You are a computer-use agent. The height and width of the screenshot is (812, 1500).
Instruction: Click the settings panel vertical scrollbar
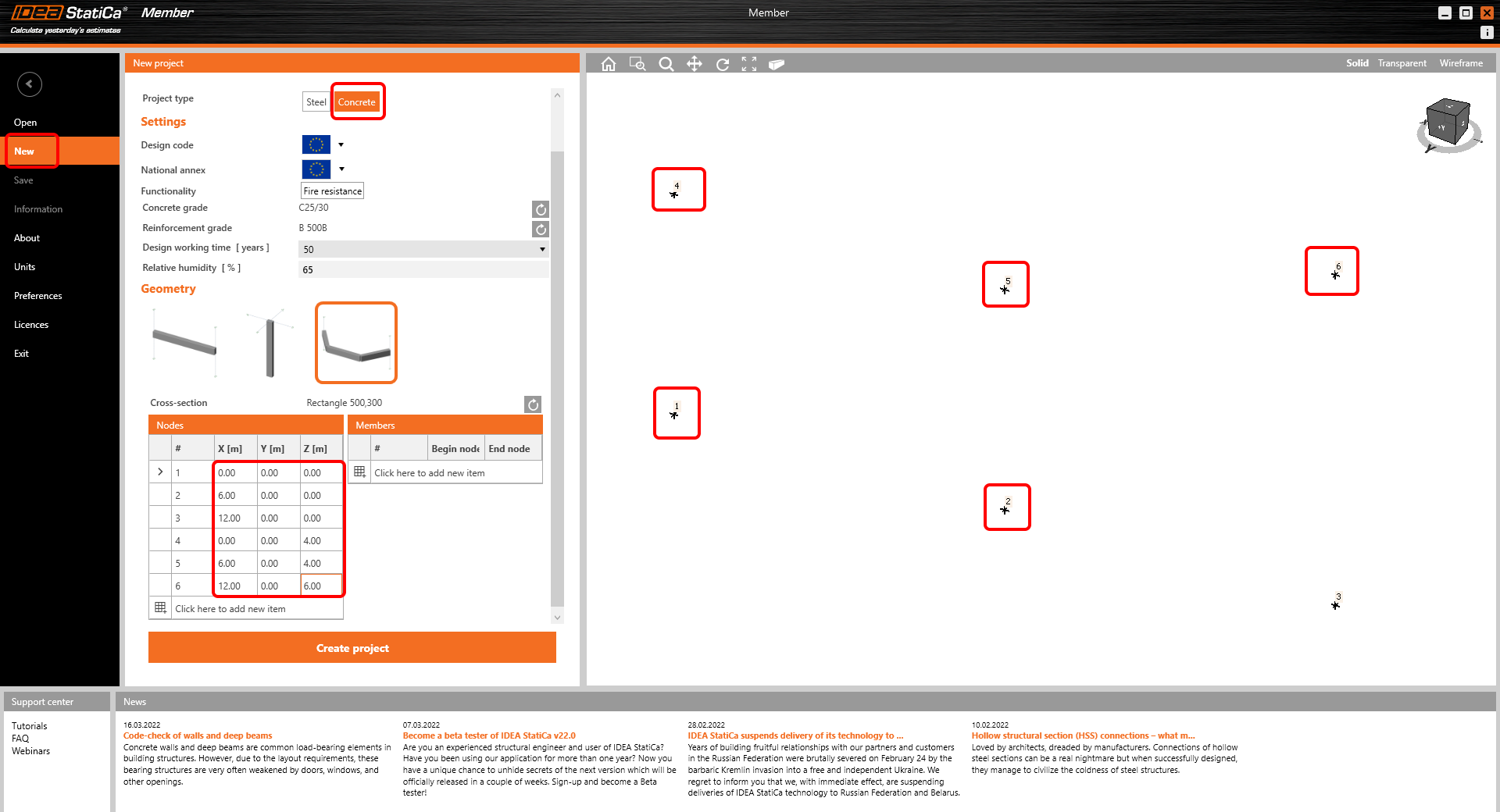click(x=557, y=378)
